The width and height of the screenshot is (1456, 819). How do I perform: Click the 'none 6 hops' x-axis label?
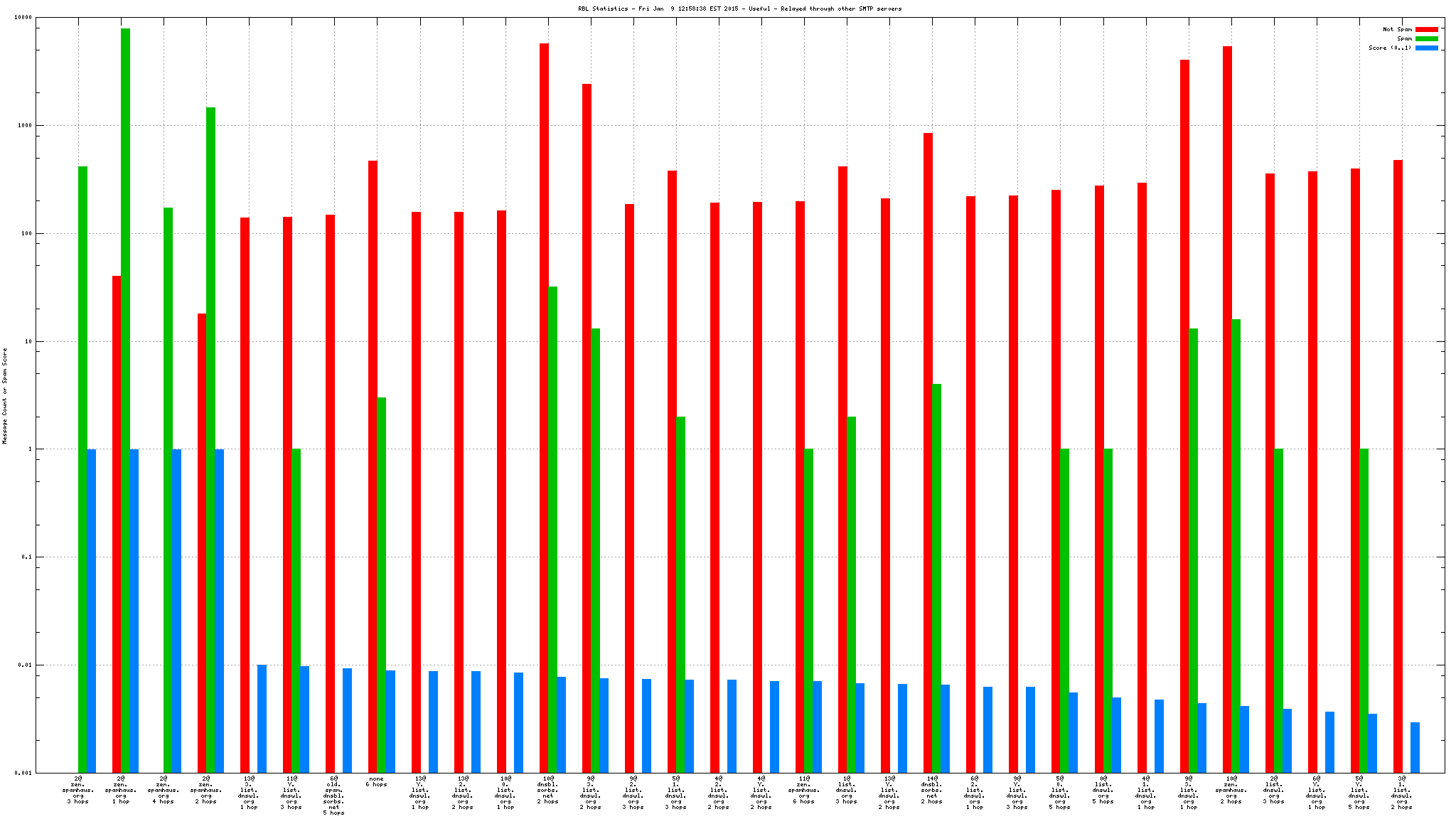pyautogui.click(x=376, y=782)
